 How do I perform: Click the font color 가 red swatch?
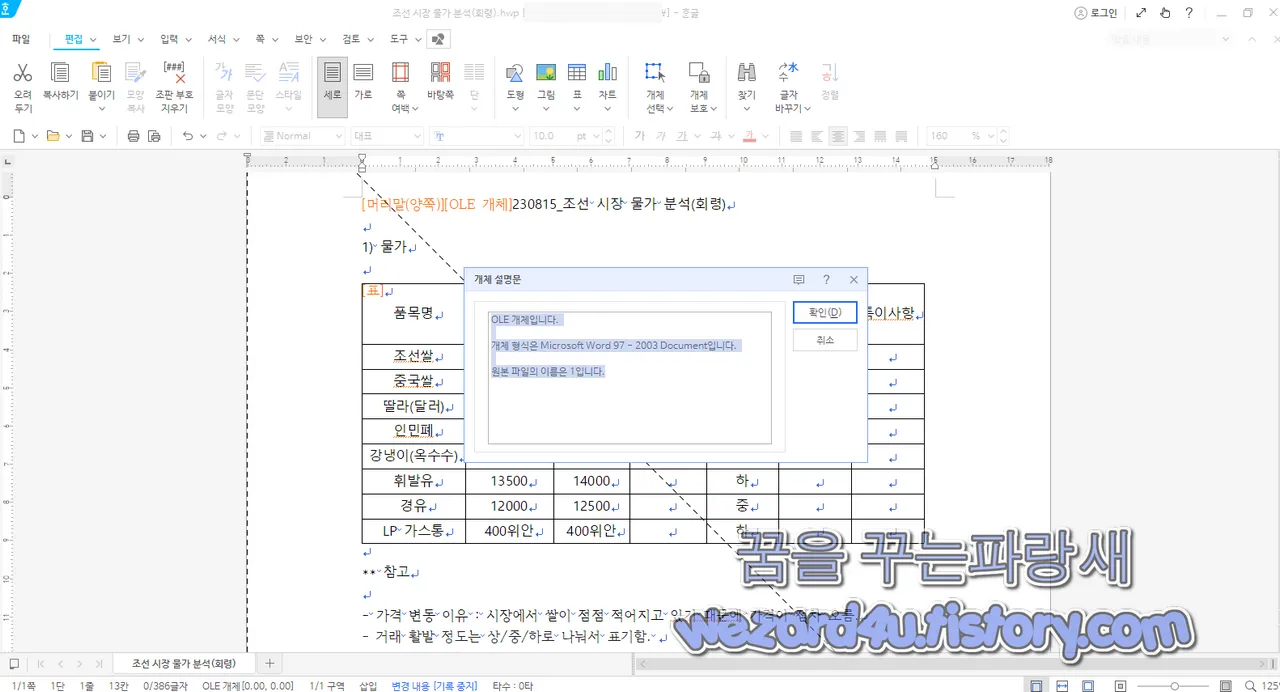[749, 136]
